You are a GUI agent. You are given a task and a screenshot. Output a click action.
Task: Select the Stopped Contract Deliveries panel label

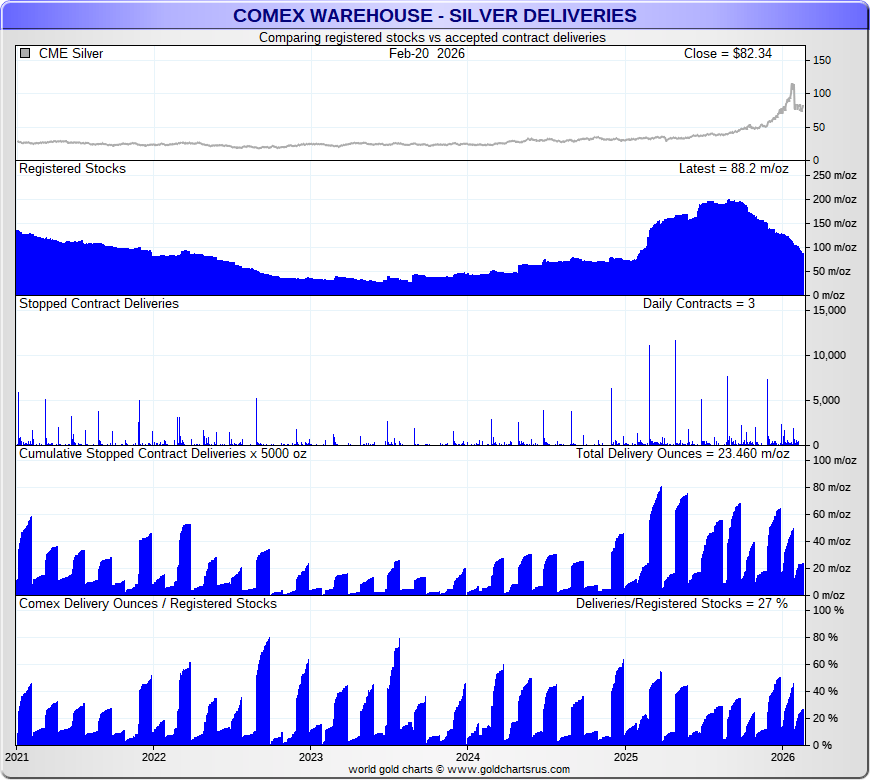click(x=99, y=303)
